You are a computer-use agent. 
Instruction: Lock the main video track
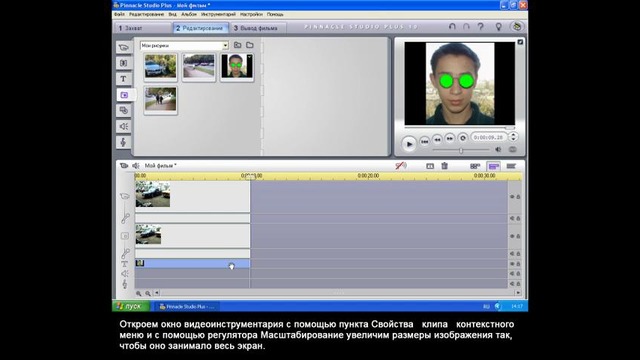tap(518, 197)
